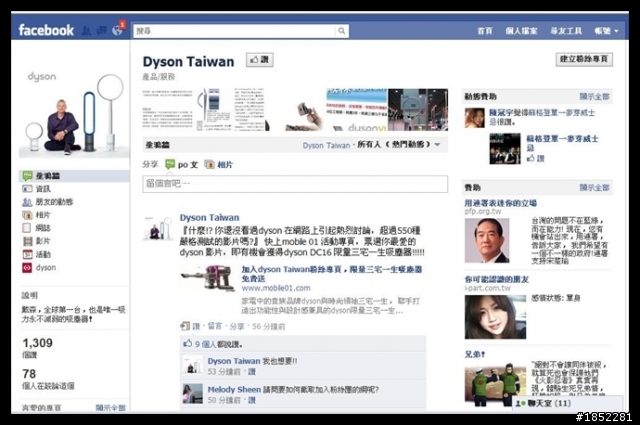The width and height of the screenshot is (640, 425).
Task: Click 留言 under the post
Action: coord(214,326)
